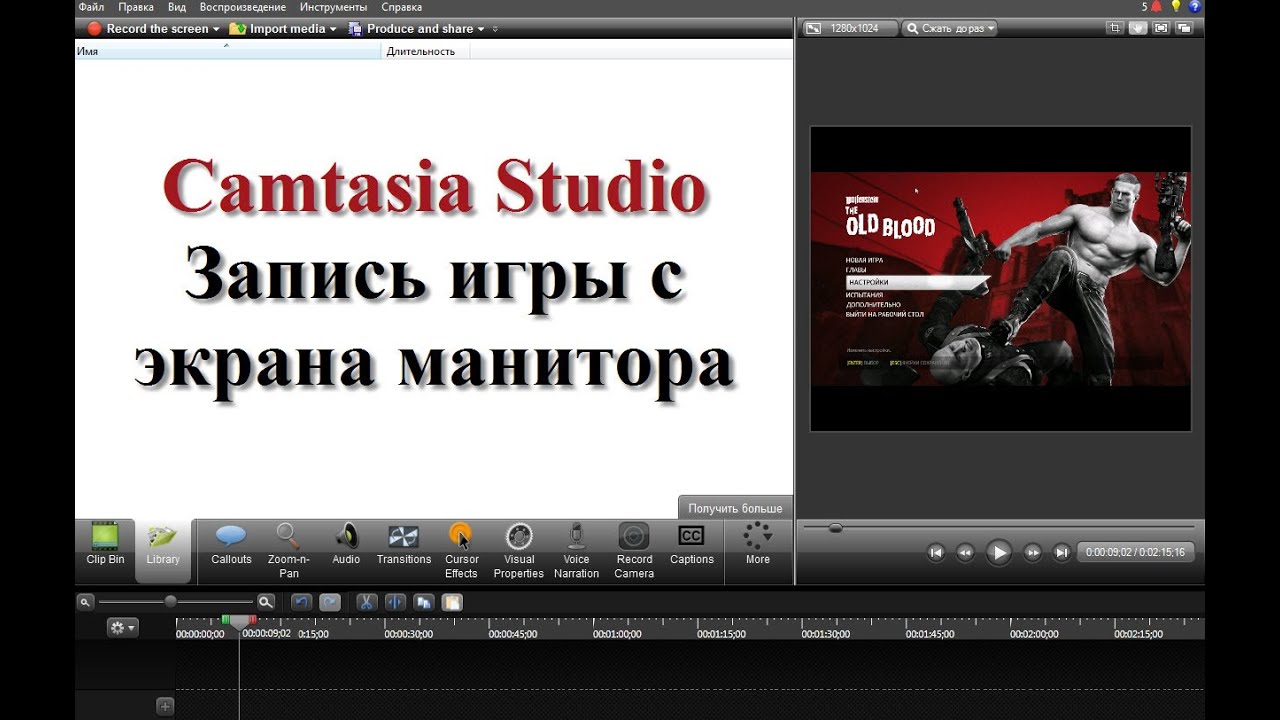Copy timeline selection
This screenshot has width=1280, height=720.
click(424, 602)
